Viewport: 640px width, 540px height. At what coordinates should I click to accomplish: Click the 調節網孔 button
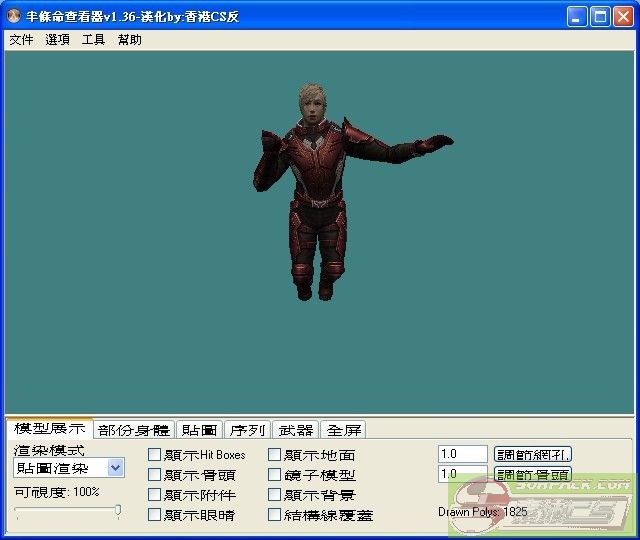coord(534,454)
